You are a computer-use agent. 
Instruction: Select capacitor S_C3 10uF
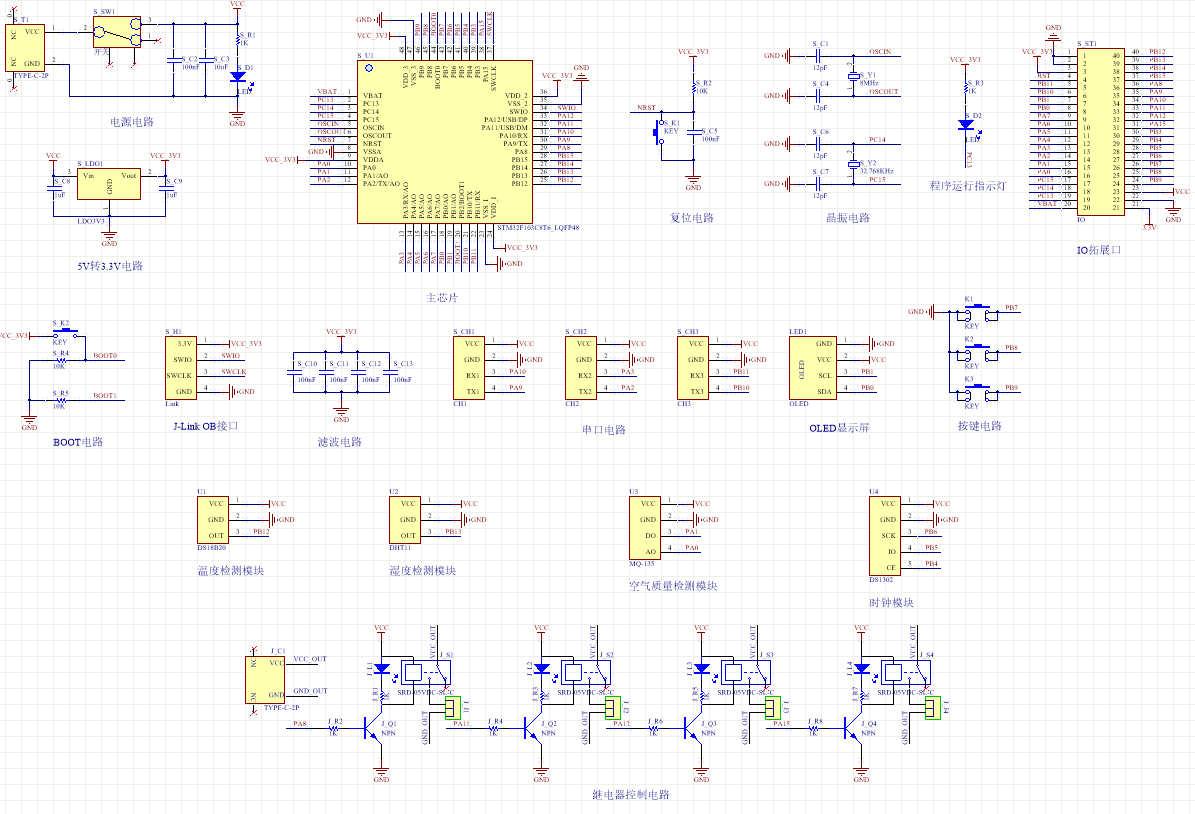[205, 60]
